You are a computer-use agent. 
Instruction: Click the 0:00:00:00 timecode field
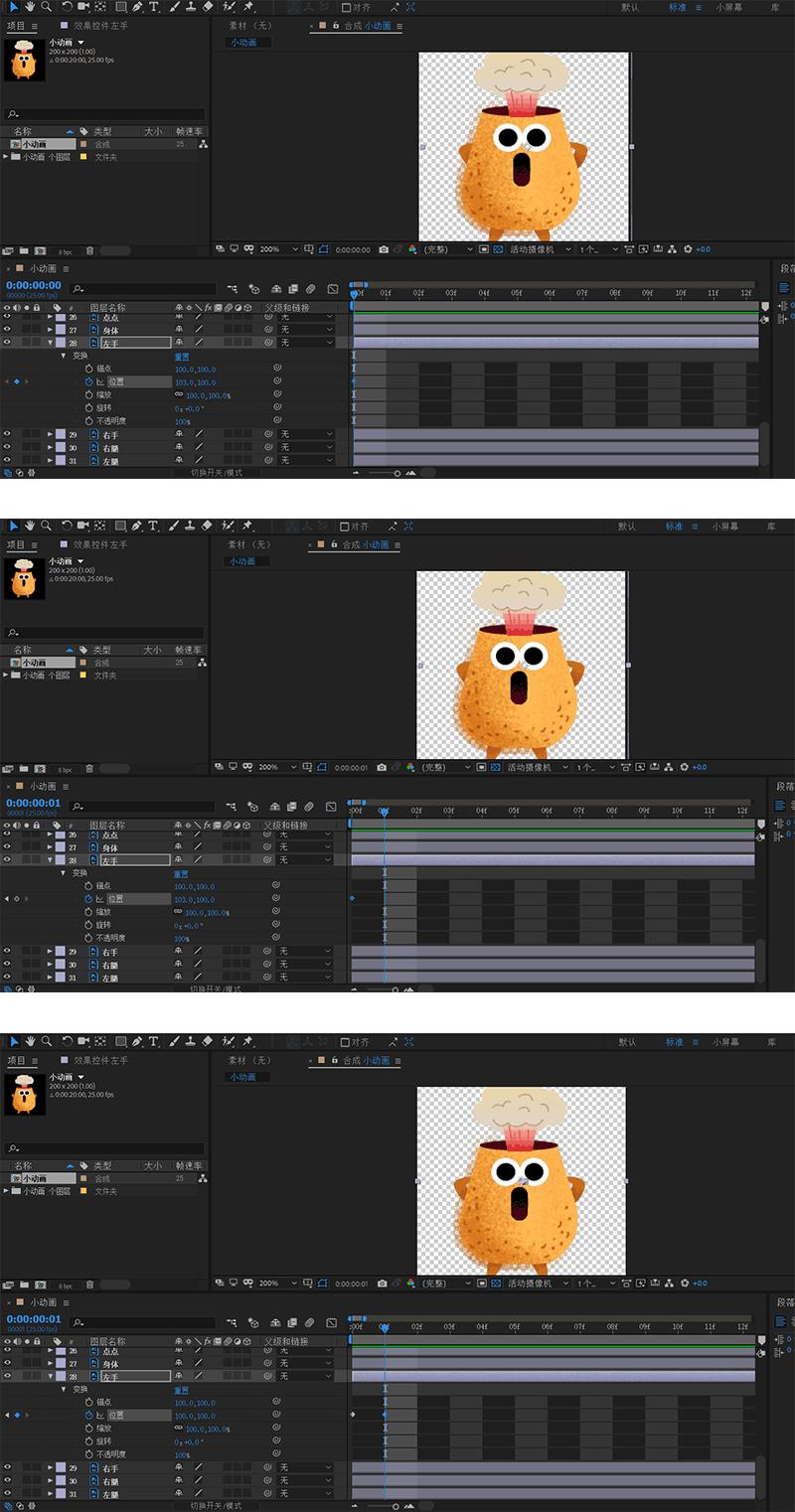pos(34,285)
